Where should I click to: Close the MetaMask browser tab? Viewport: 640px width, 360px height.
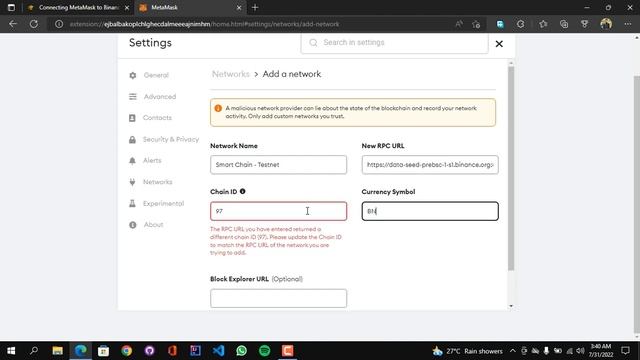click(x=239, y=7)
